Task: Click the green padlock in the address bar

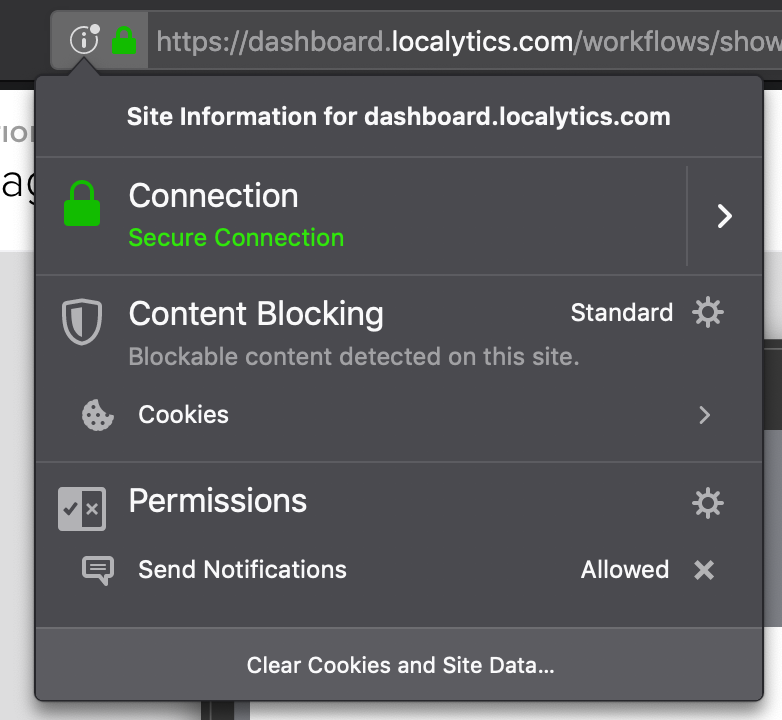Action: click(x=124, y=41)
